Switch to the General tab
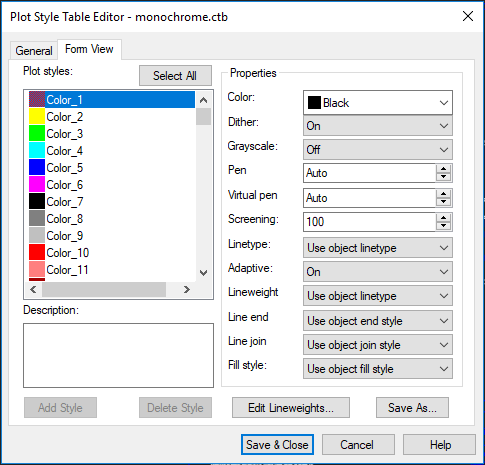Image resolution: width=485 pixels, height=465 pixels. (x=34, y=51)
